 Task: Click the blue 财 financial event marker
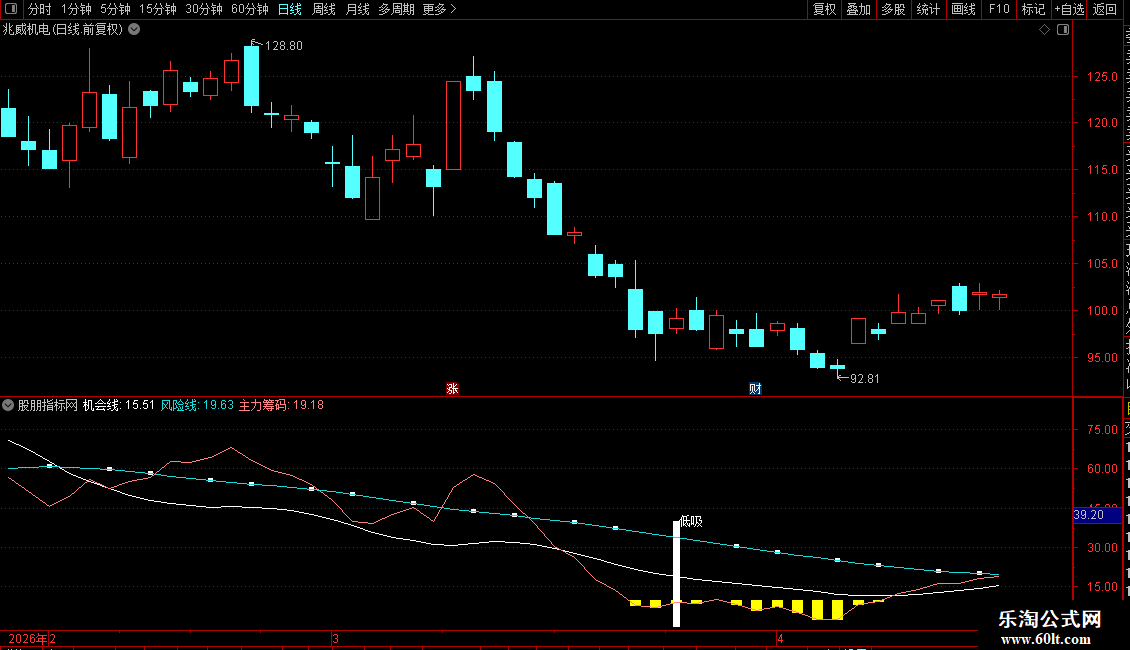pos(755,388)
